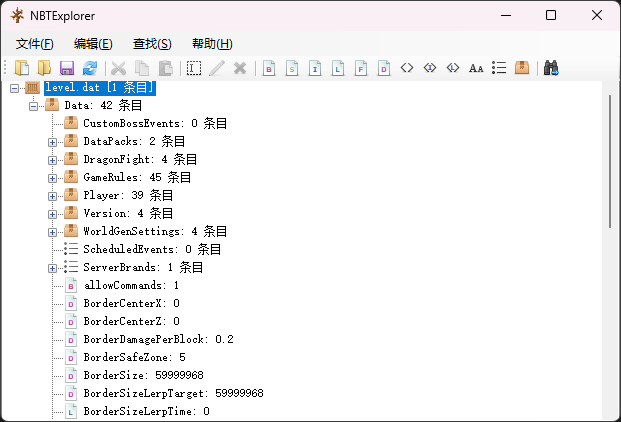Screen dimensions: 621x422
Task: Select CustomBossEvents: 0 条目 row
Action: [x=155, y=123]
